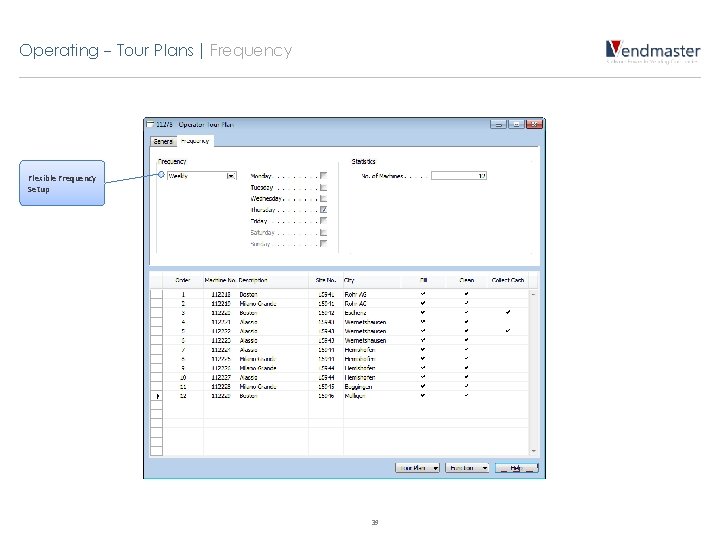Click the Site No. column header

[326, 280]
